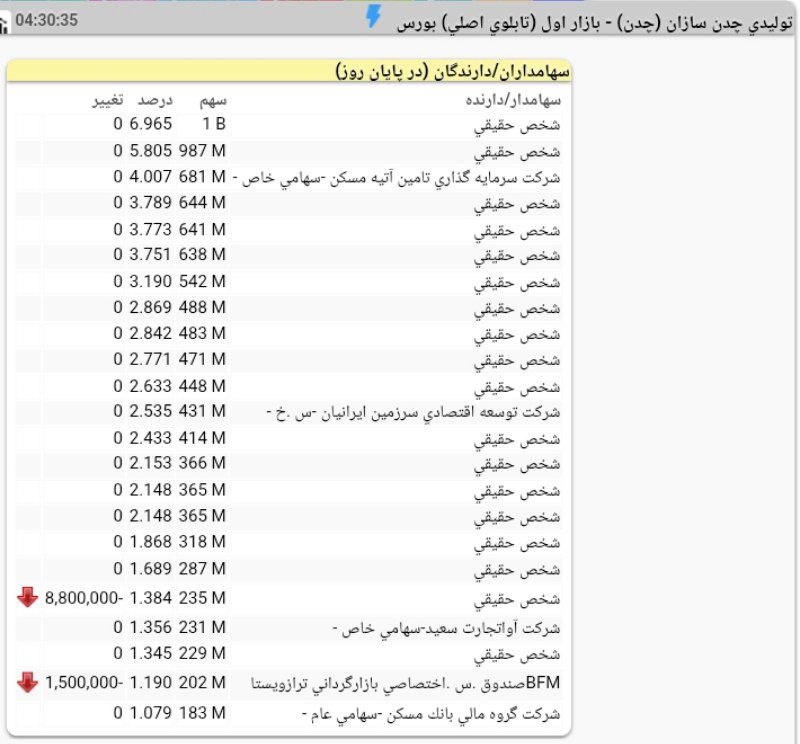Click red down arrow beside -1,500,000 change
The width and height of the screenshot is (800, 744).
[27, 682]
